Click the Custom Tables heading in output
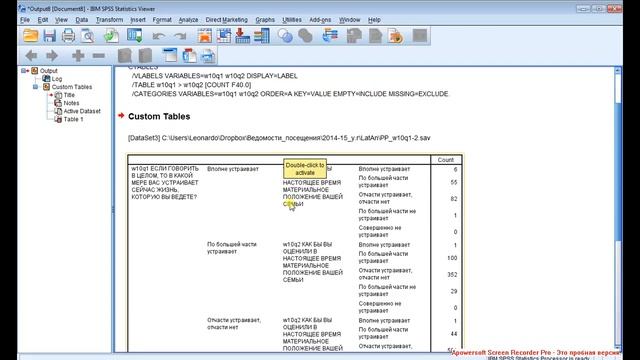 tap(159, 116)
